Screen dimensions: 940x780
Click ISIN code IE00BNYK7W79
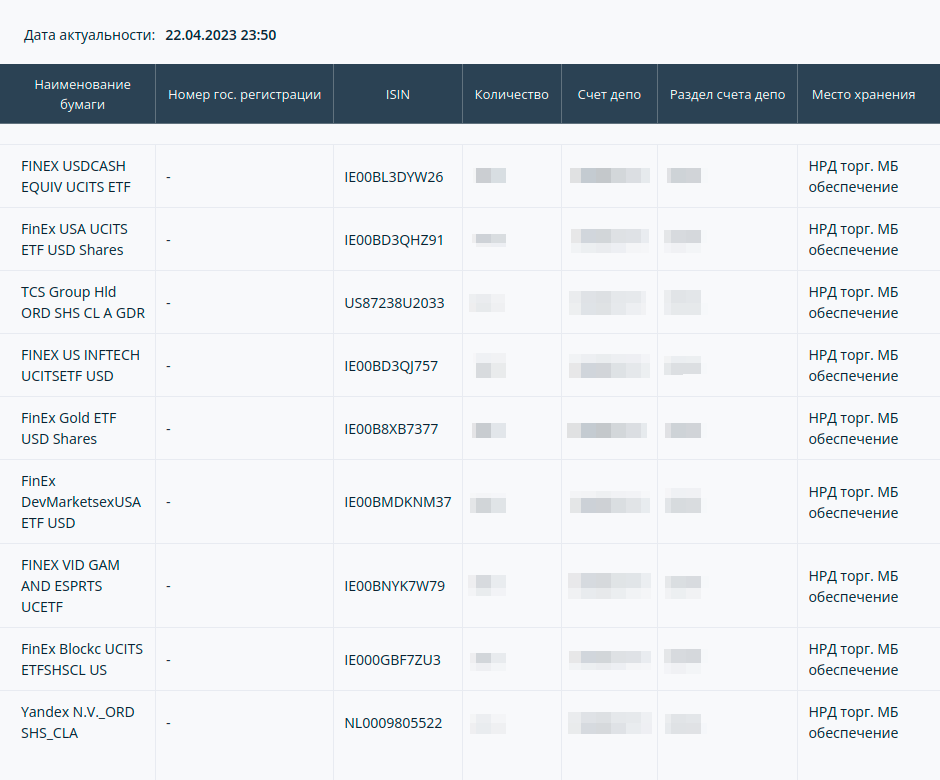pos(394,586)
